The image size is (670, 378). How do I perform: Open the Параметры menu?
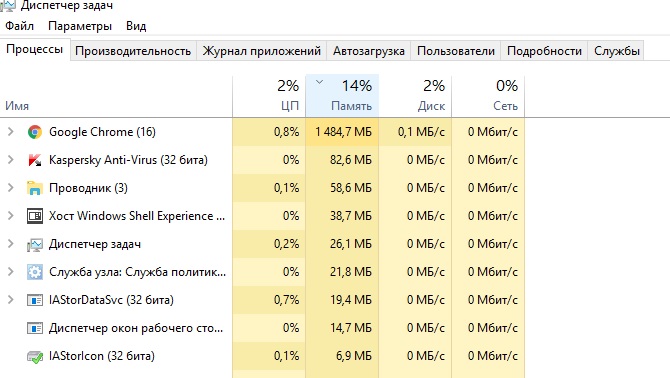click(80, 26)
